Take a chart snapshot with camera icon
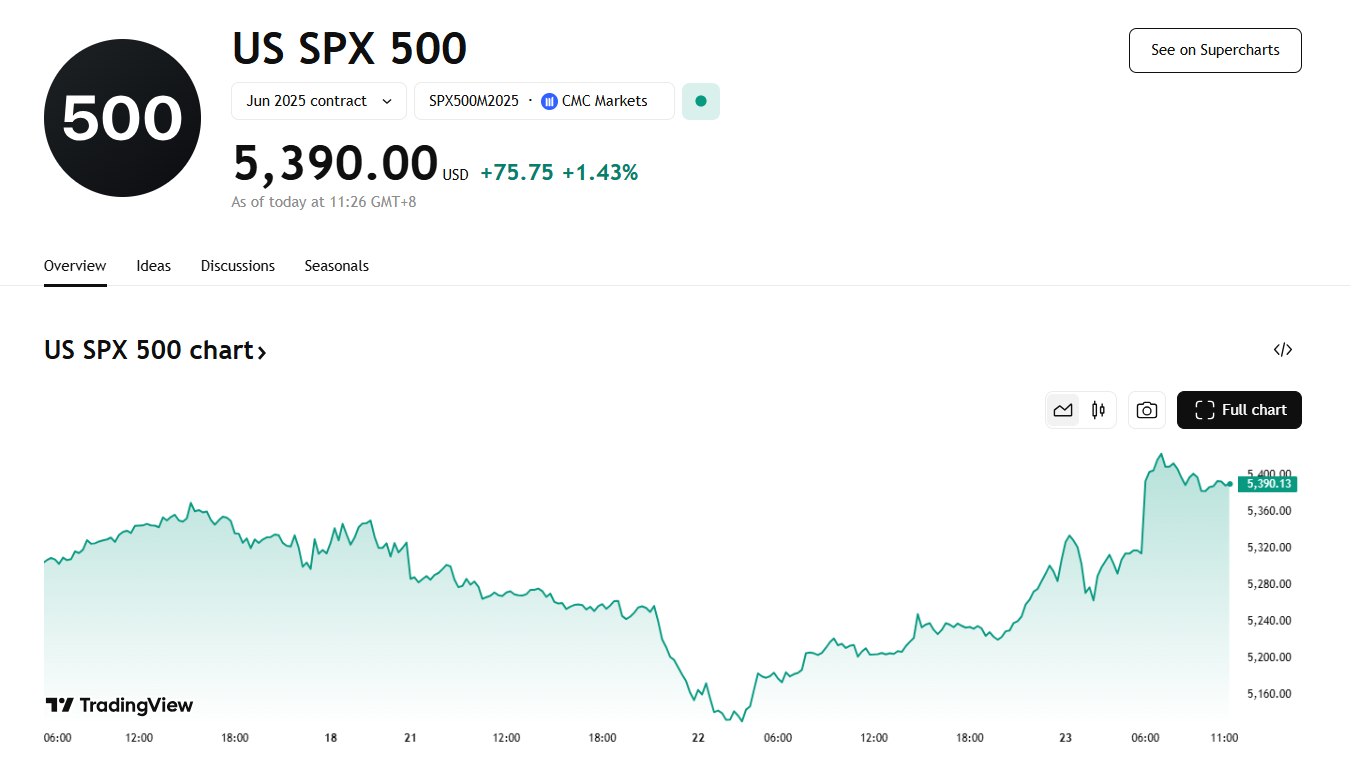 click(x=1147, y=410)
